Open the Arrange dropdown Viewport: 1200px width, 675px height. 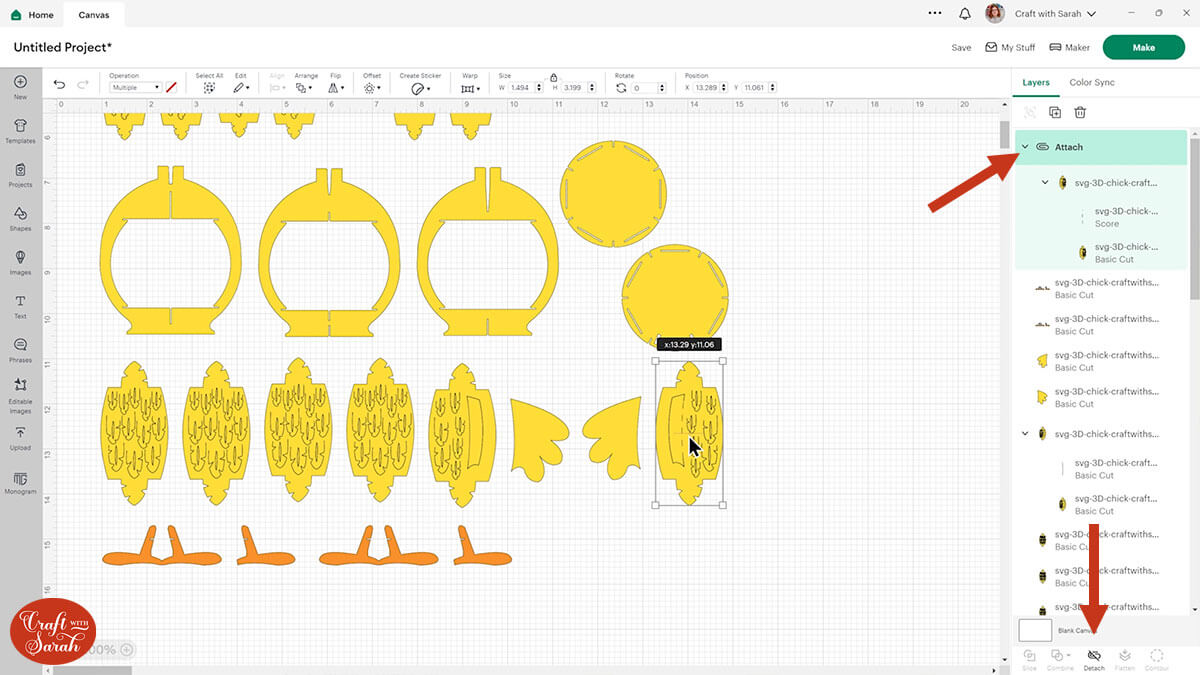pyautogui.click(x=306, y=88)
